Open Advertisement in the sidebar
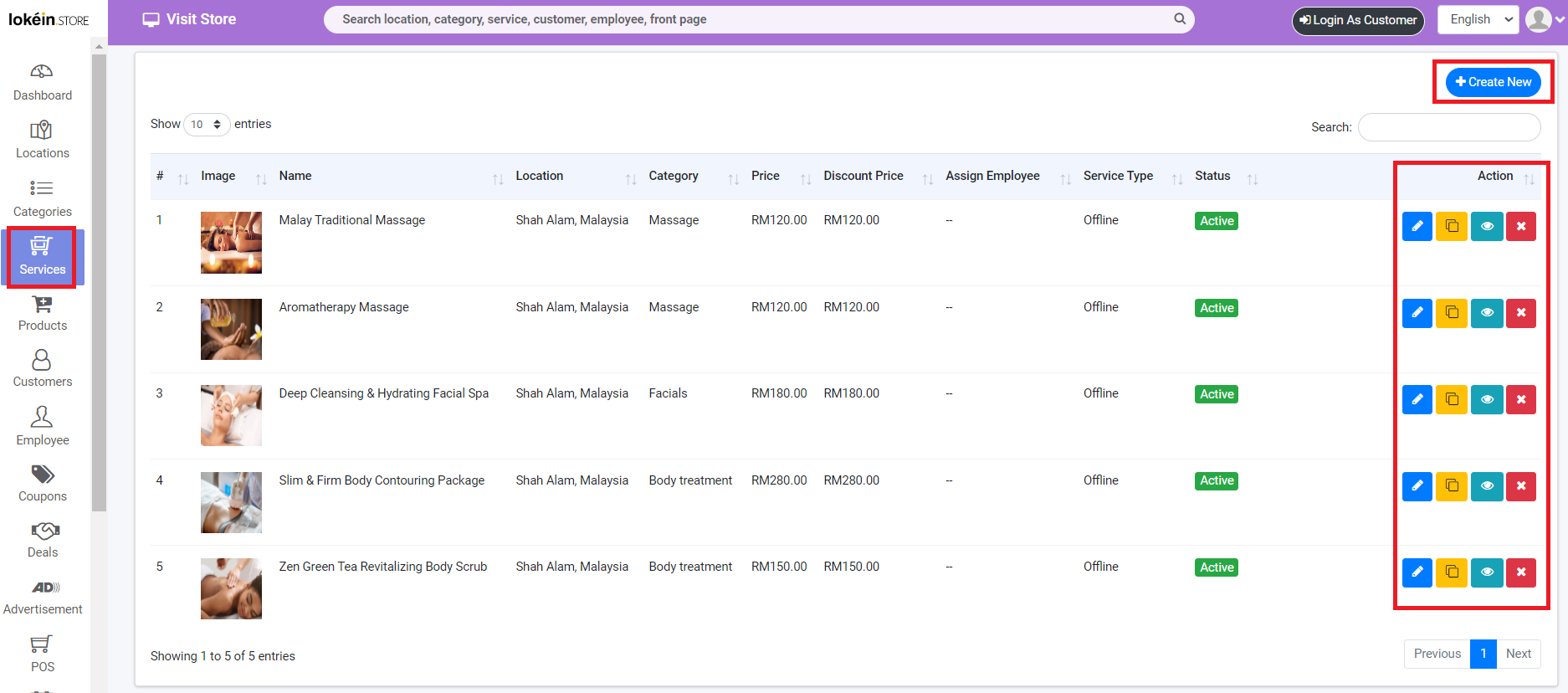This screenshot has width=1568, height=693. click(42, 598)
